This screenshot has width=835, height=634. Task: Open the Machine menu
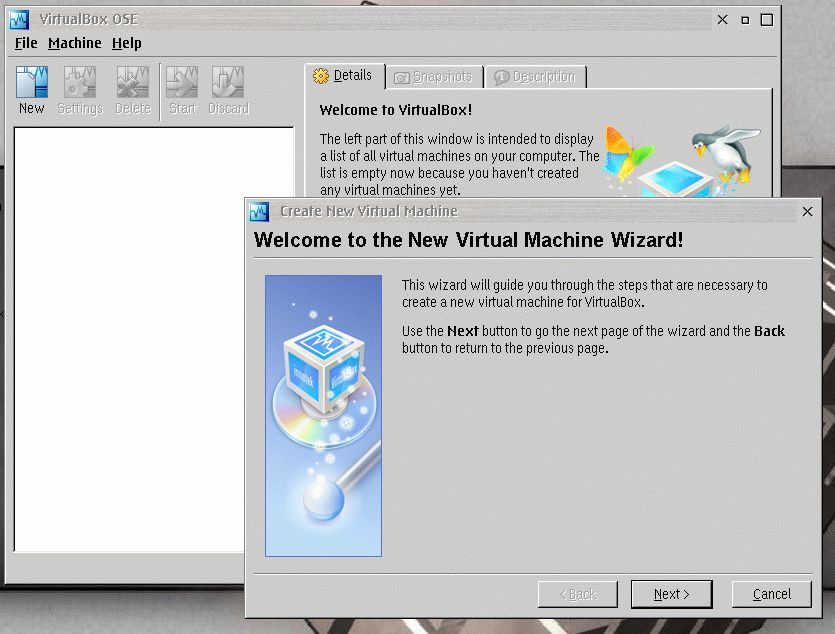click(75, 43)
